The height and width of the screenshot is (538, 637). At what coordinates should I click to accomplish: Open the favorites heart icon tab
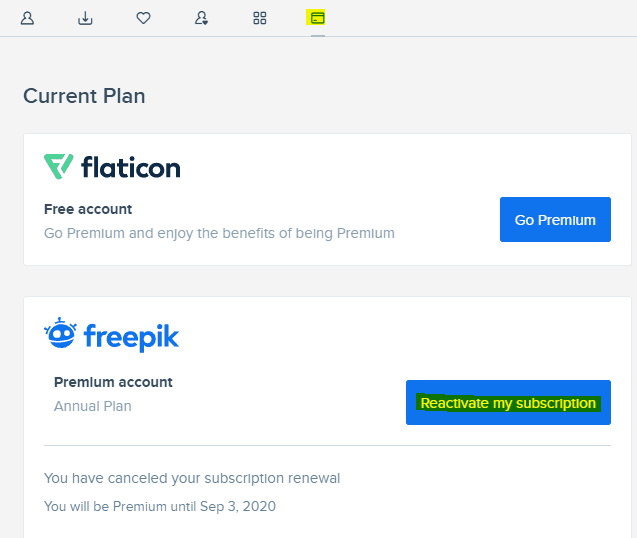[x=143, y=18]
